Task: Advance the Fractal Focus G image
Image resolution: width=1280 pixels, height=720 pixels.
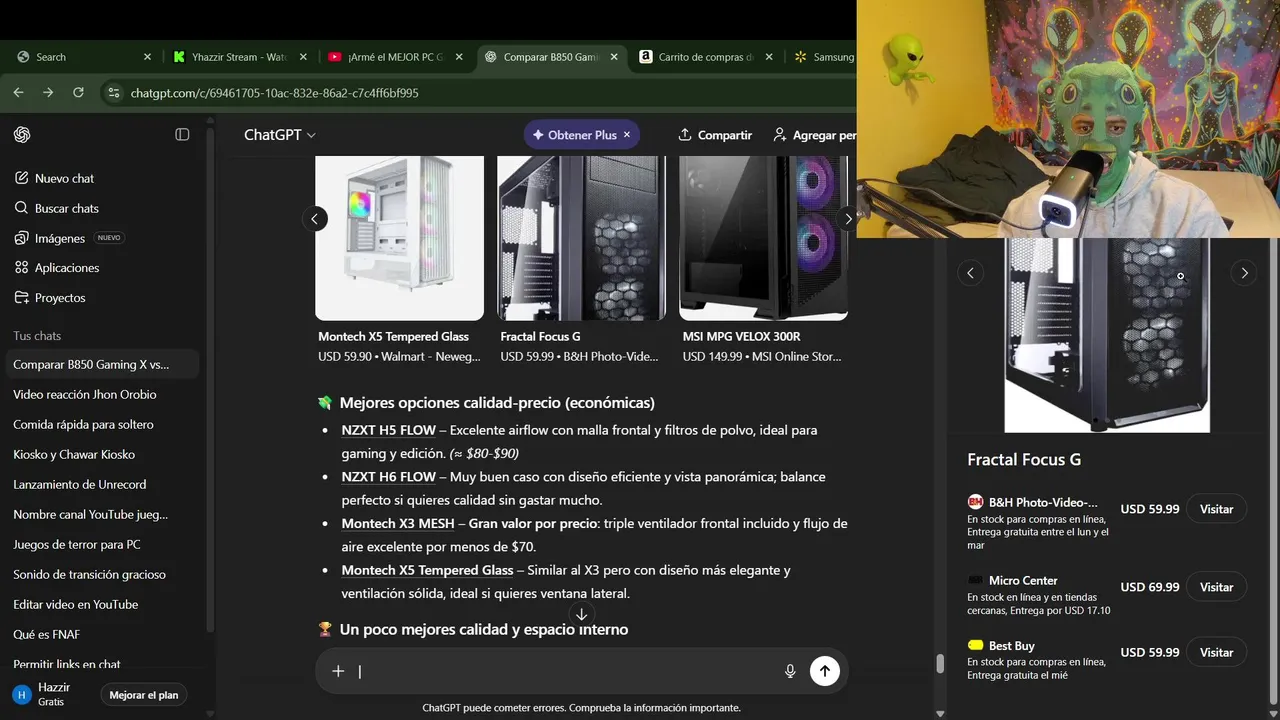Action: point(1244,272)
